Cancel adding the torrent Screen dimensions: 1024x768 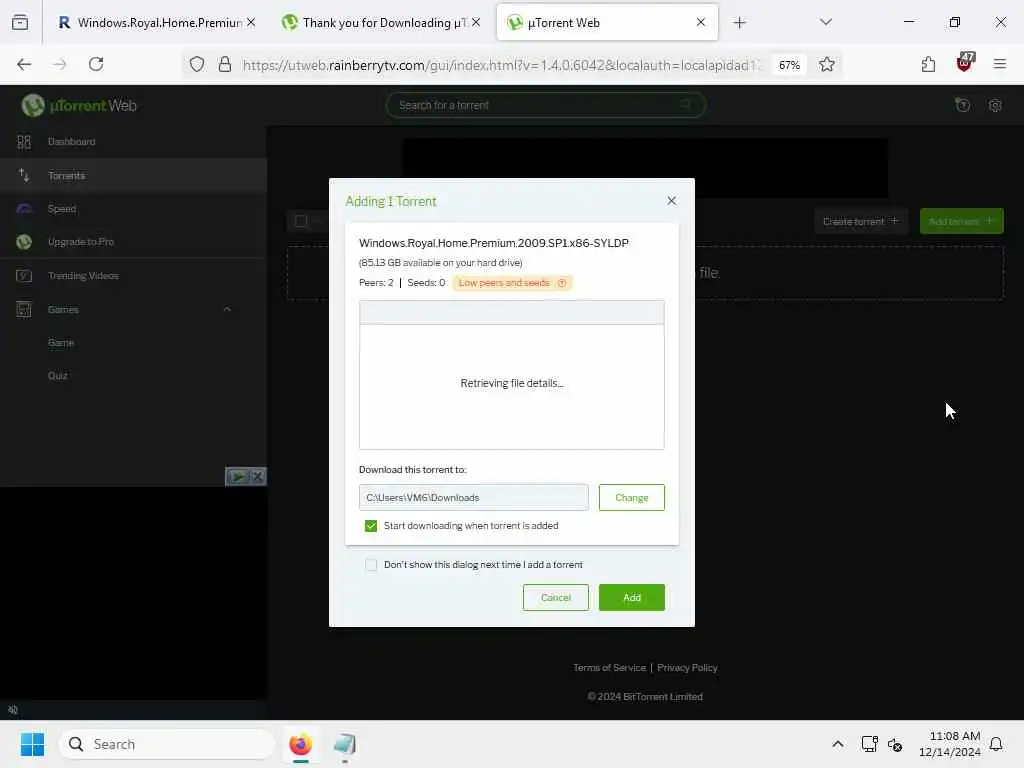tap(556, 598)
